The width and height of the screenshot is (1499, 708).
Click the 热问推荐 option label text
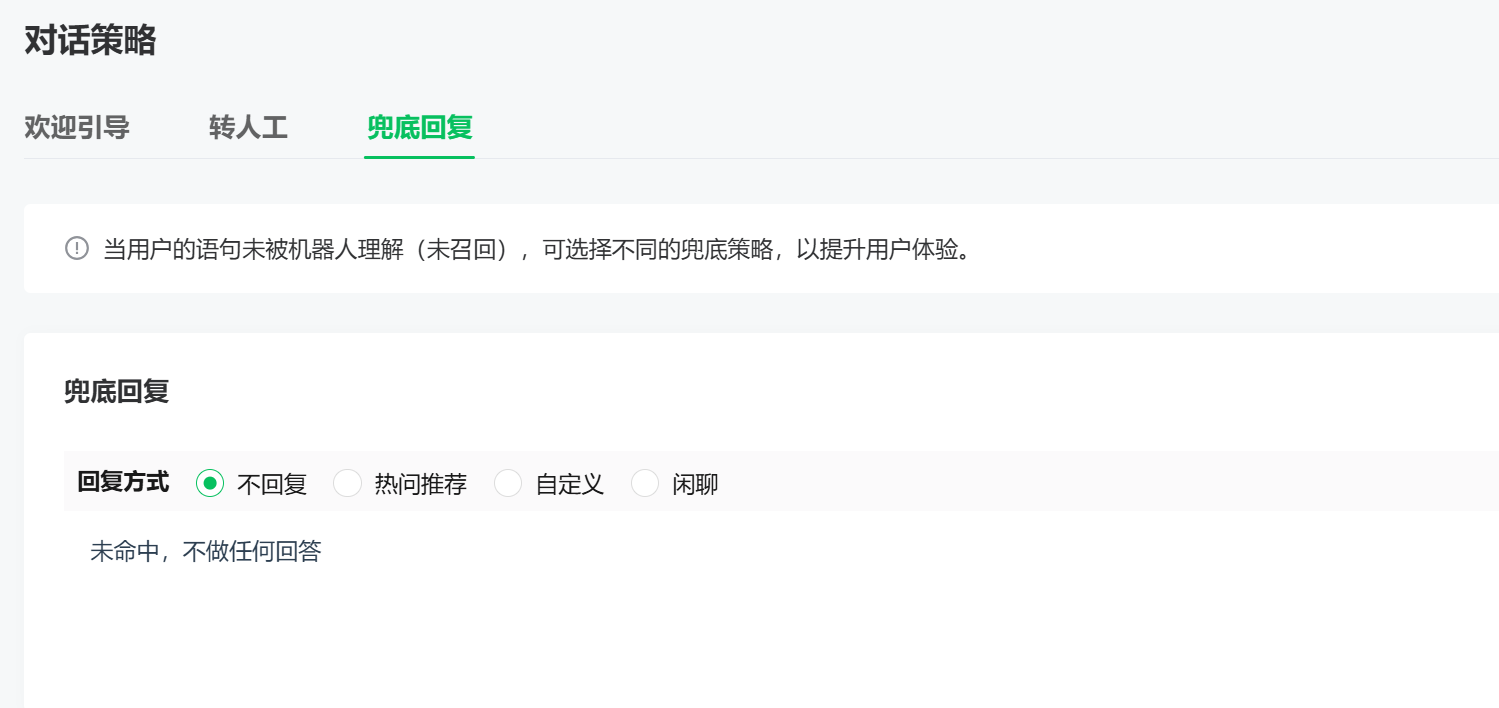click(420, 485)
